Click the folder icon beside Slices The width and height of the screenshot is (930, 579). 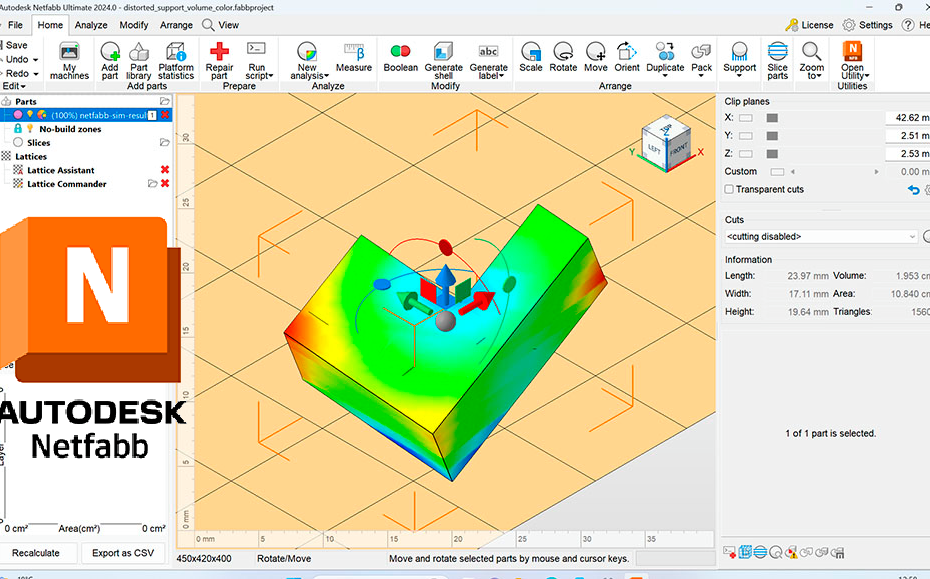pyautogui.click(x=165, y=142)
